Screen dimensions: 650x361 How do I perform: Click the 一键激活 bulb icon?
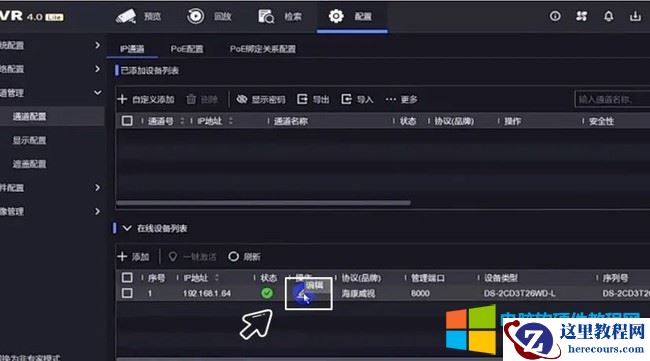(x=172, y=257)
